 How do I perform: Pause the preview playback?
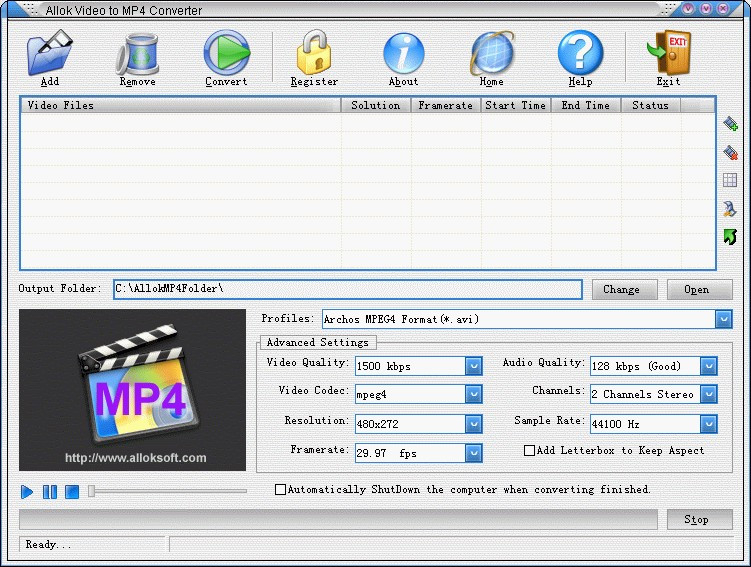click(x=50, y=492)
